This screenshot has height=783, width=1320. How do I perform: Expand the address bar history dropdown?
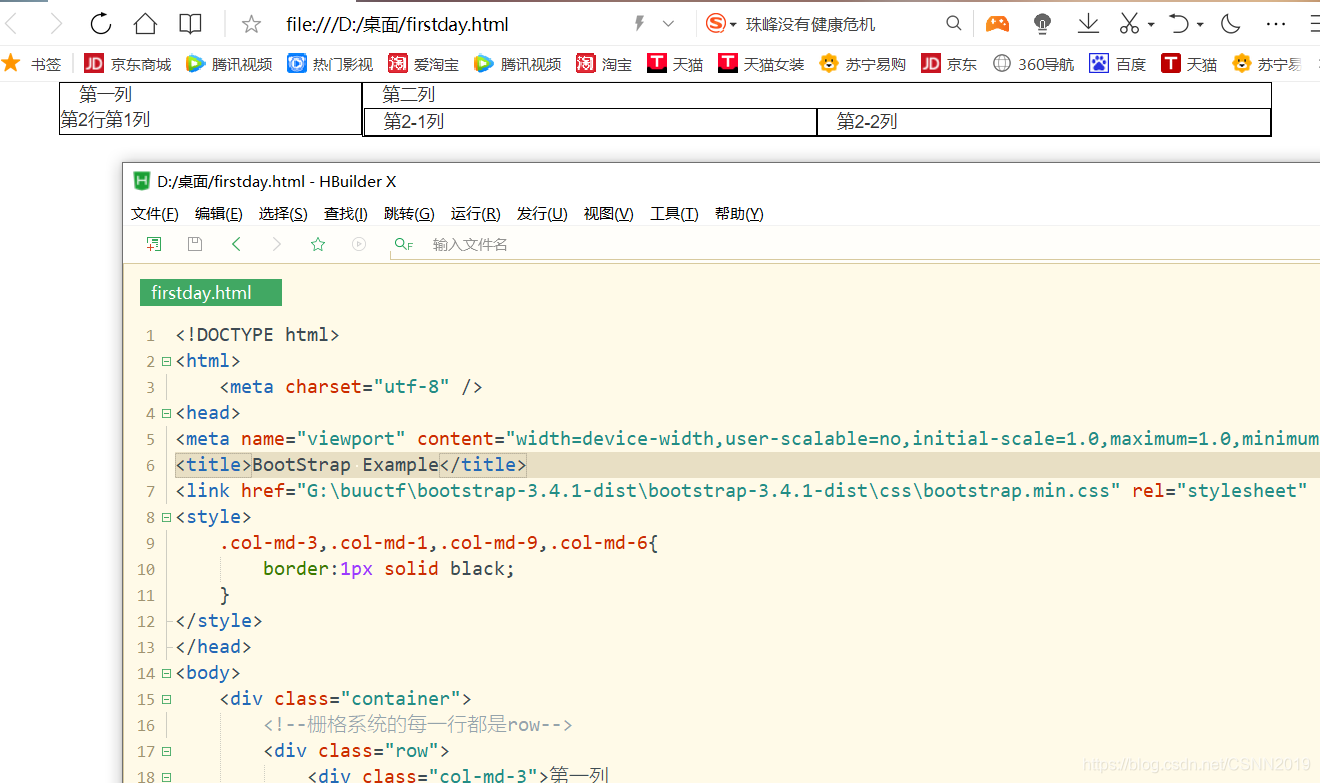pos(668,24)
